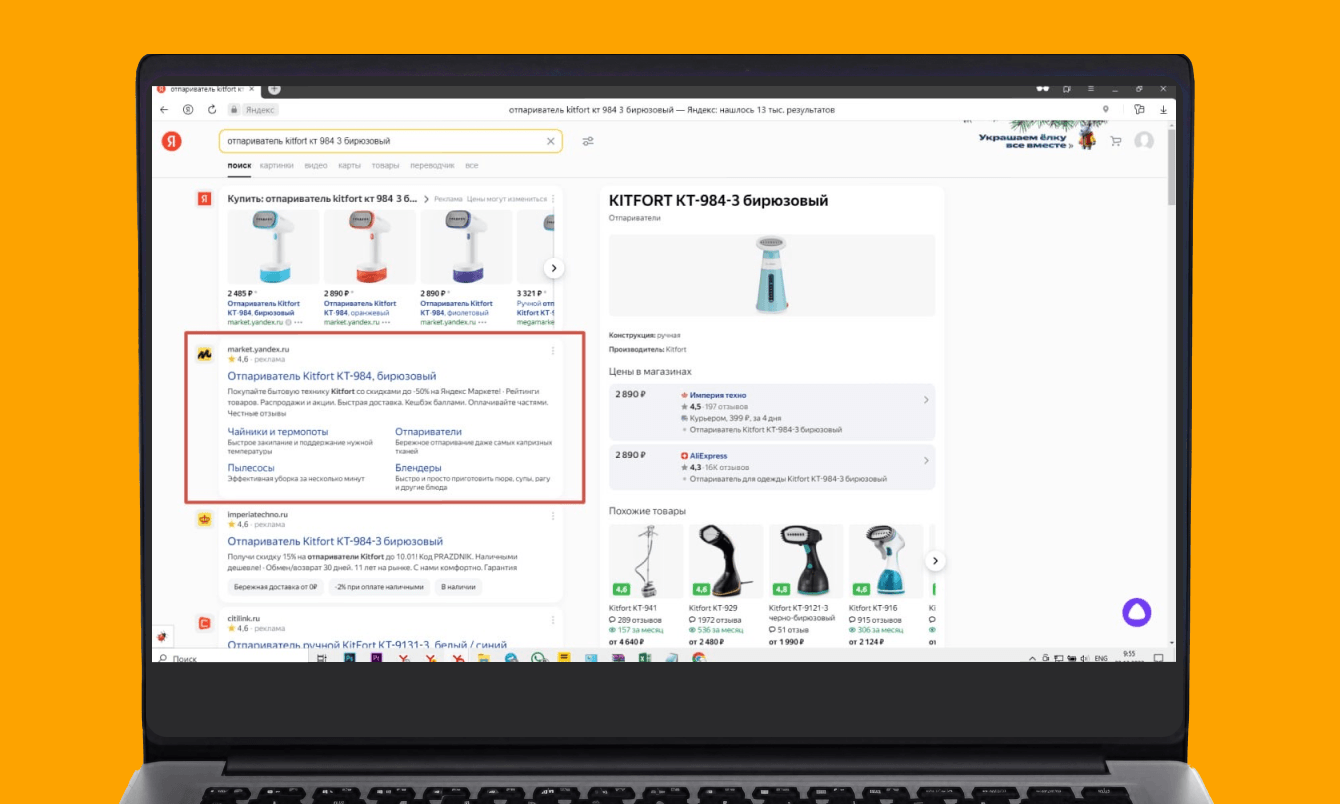The height and width of the screenshot is (804, 1340).
Task: Open the 'все' search tab
Action: [471, 165]
